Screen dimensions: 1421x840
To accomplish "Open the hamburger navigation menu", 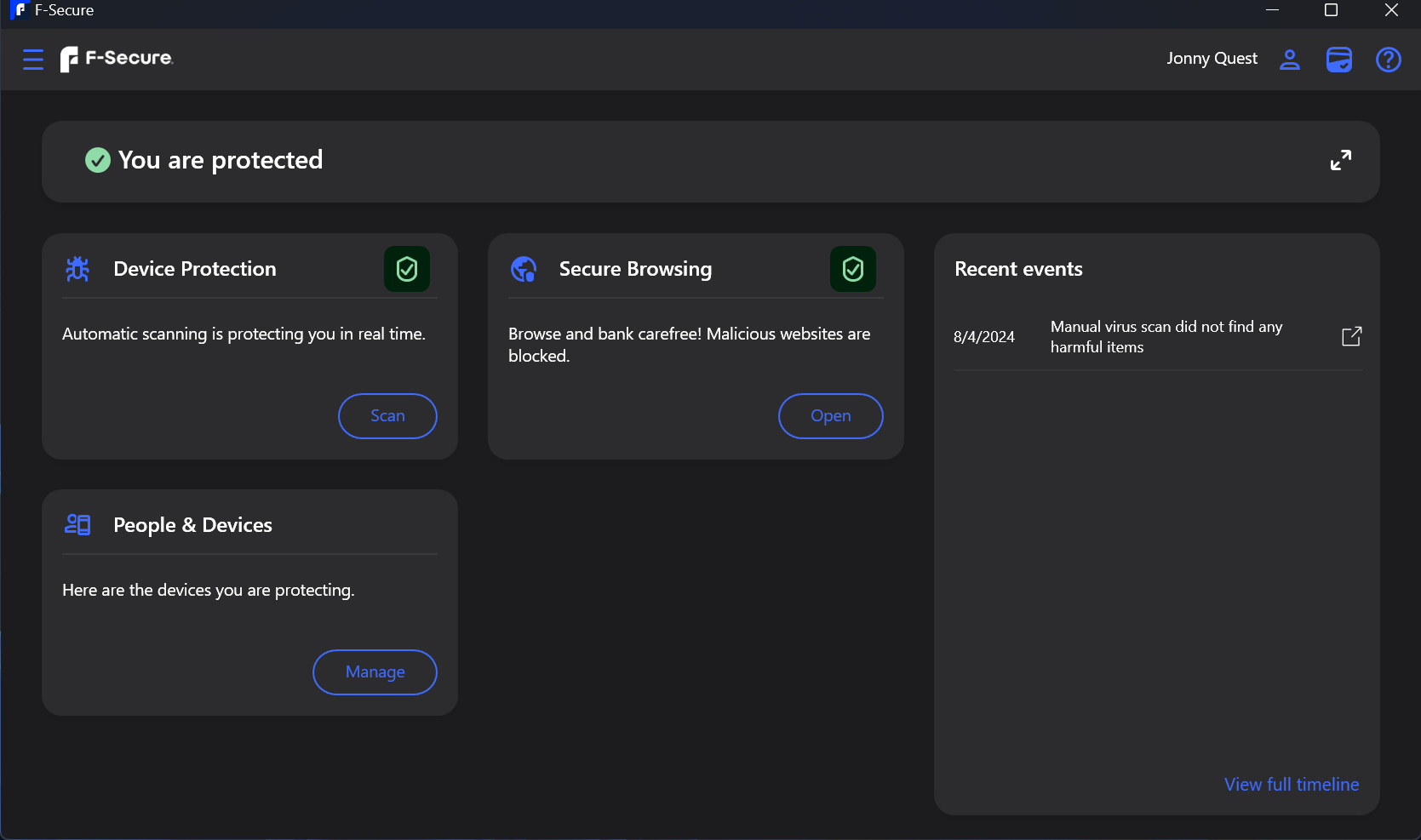I will 33,60.
